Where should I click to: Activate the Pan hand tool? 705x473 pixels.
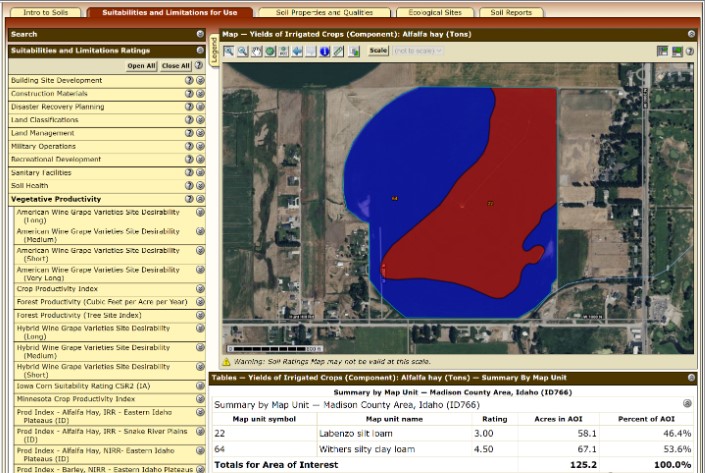(256, 51)
